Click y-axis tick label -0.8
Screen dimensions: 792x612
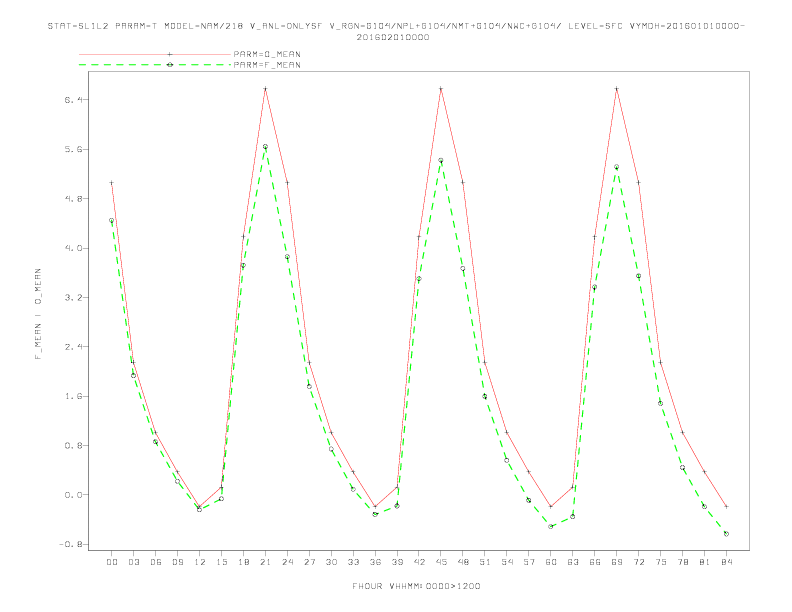pos(70,544)
